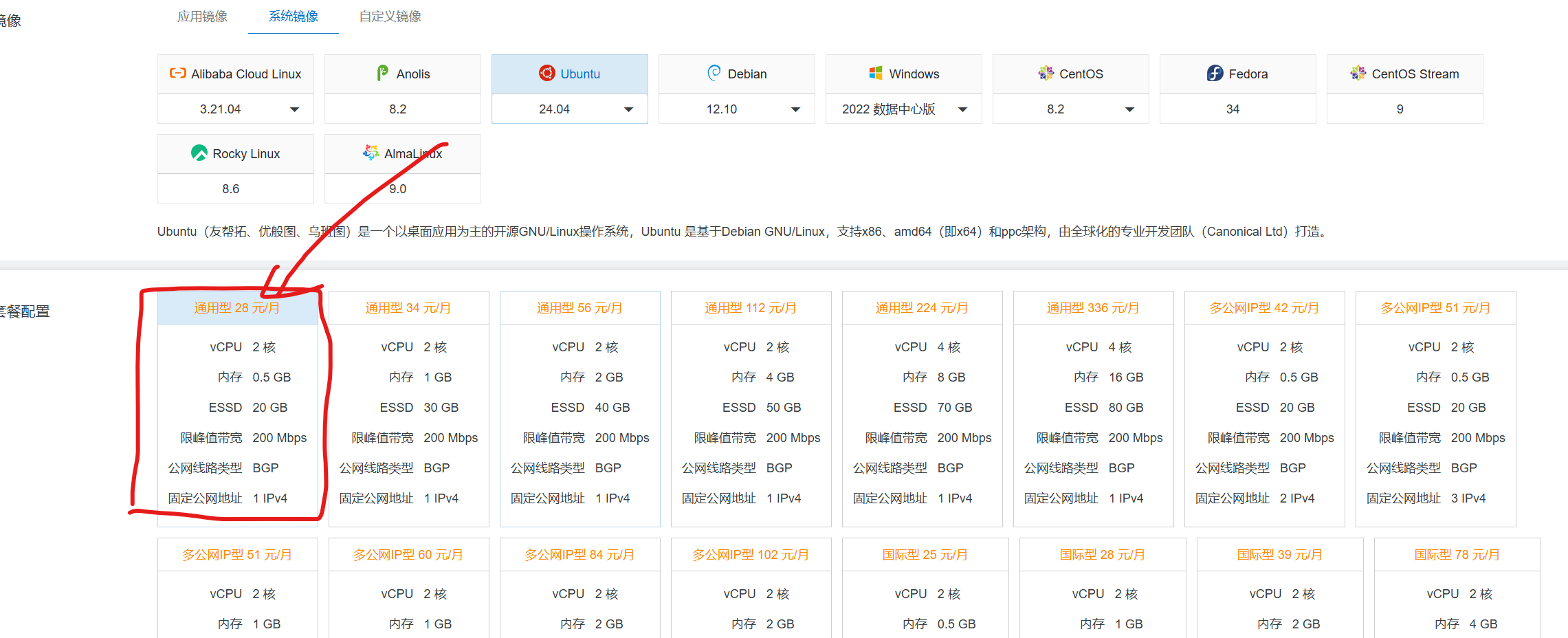The image size is (1568, 638).
Task: Select Rocky Linux image label
Action: (246, 153)
